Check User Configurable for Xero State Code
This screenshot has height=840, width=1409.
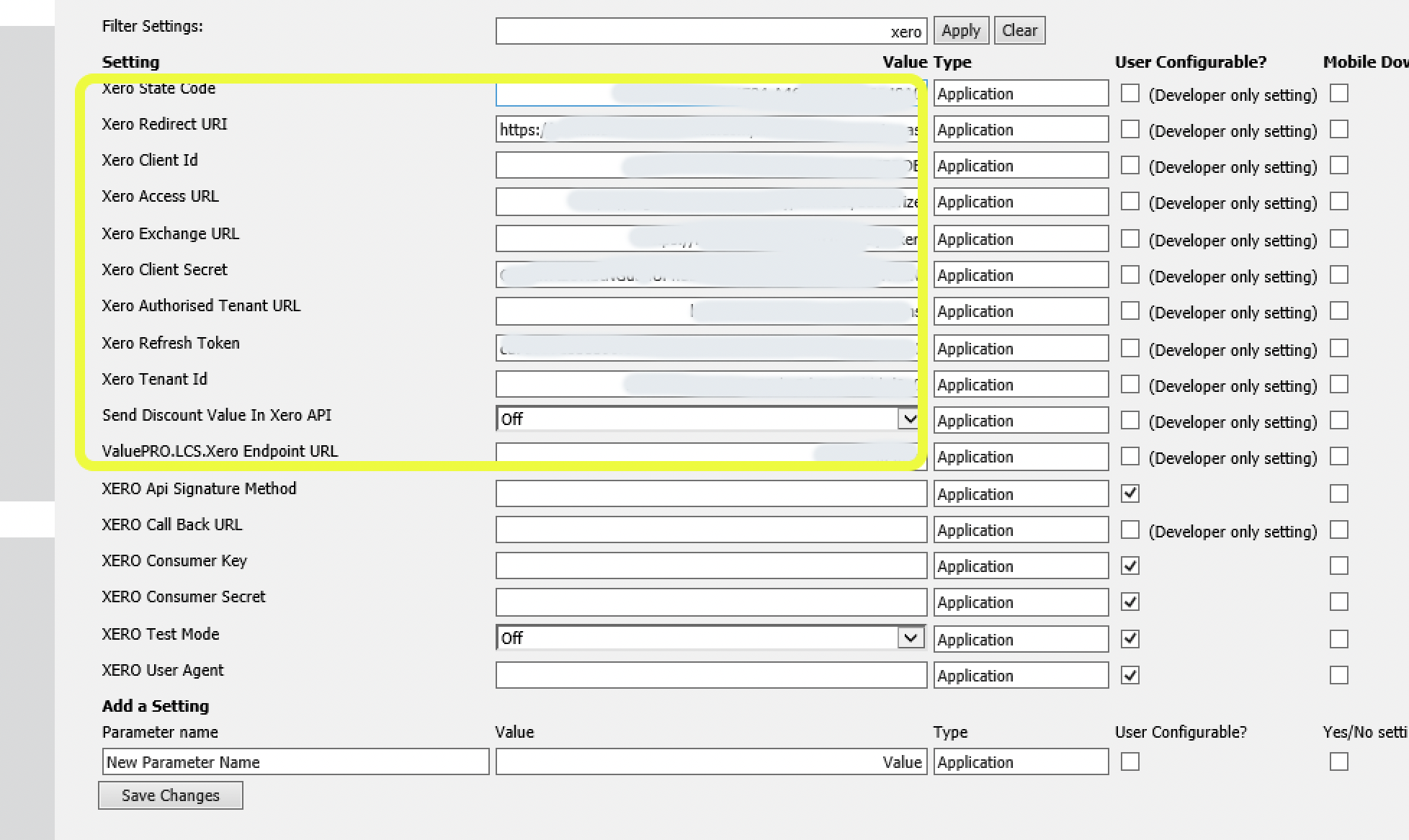(x=1130, y=93)
